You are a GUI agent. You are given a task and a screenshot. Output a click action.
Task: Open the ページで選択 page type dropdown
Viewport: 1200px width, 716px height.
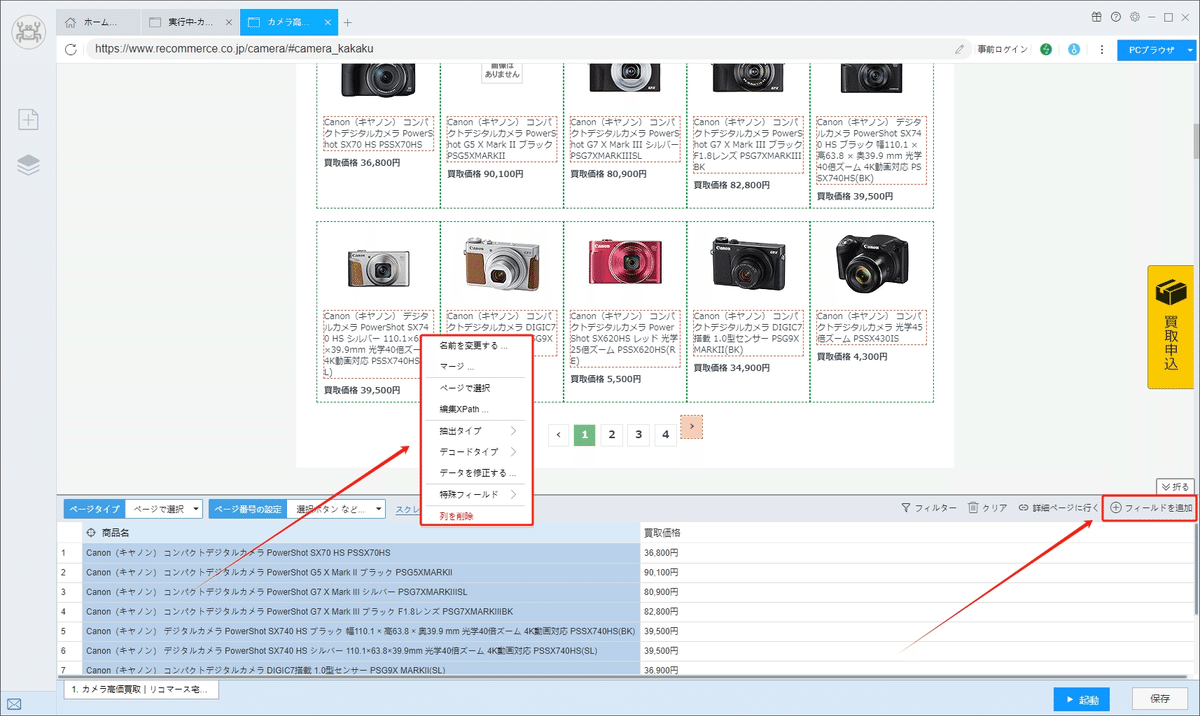(165, 509)
